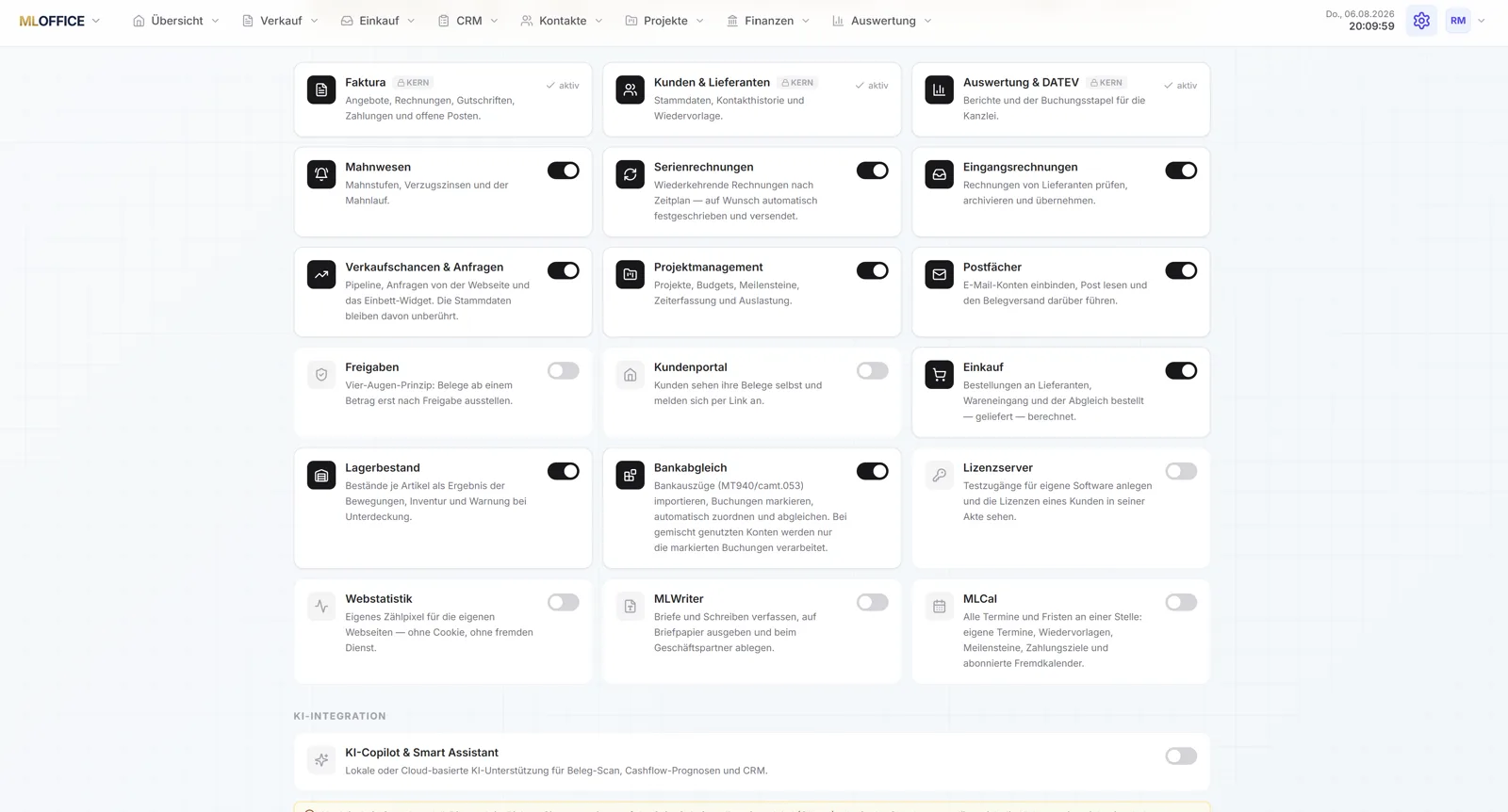Switch off the Eingangsrechnungen module
Image resolution: width=1508 pixels, height=812 pixels.
[x=1181, y=171]
